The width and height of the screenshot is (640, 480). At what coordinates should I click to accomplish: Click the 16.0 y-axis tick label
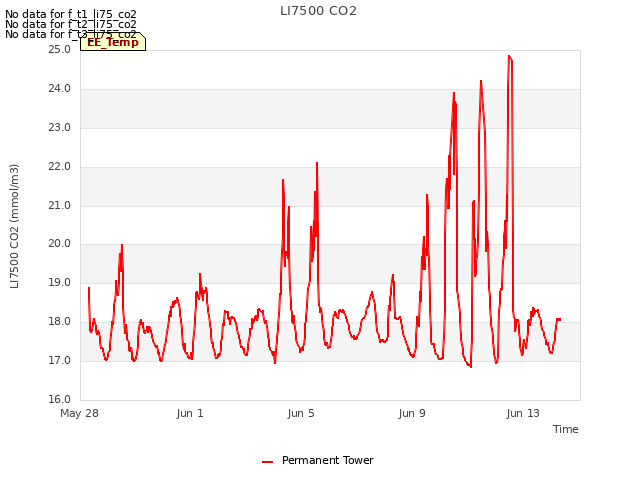[60, 399]
